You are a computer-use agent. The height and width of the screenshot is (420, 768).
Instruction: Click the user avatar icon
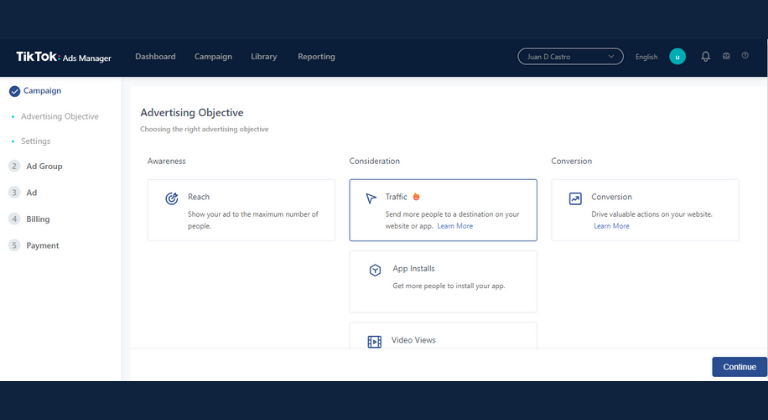[x=677, y=56]
